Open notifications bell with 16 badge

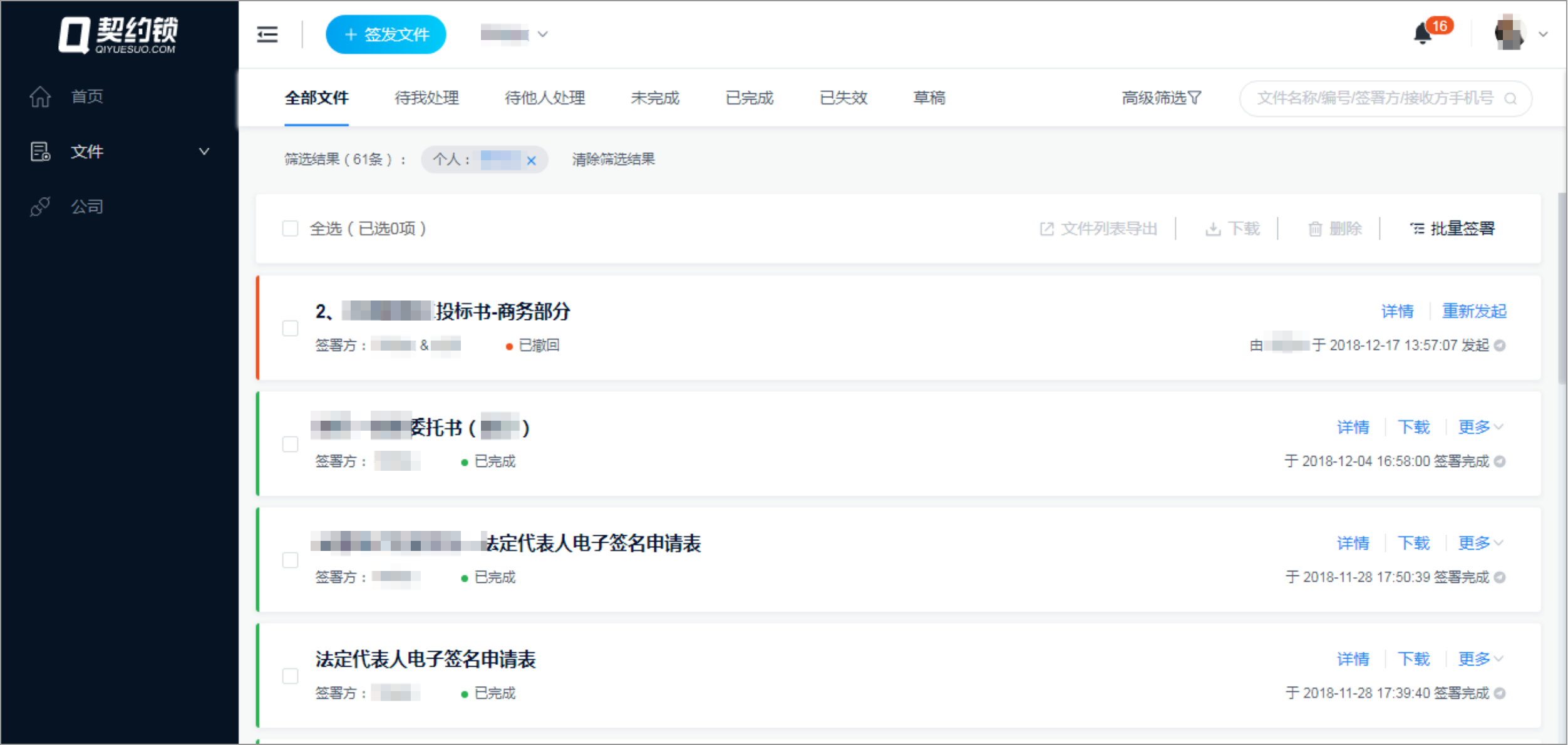tap(1422, 34)
